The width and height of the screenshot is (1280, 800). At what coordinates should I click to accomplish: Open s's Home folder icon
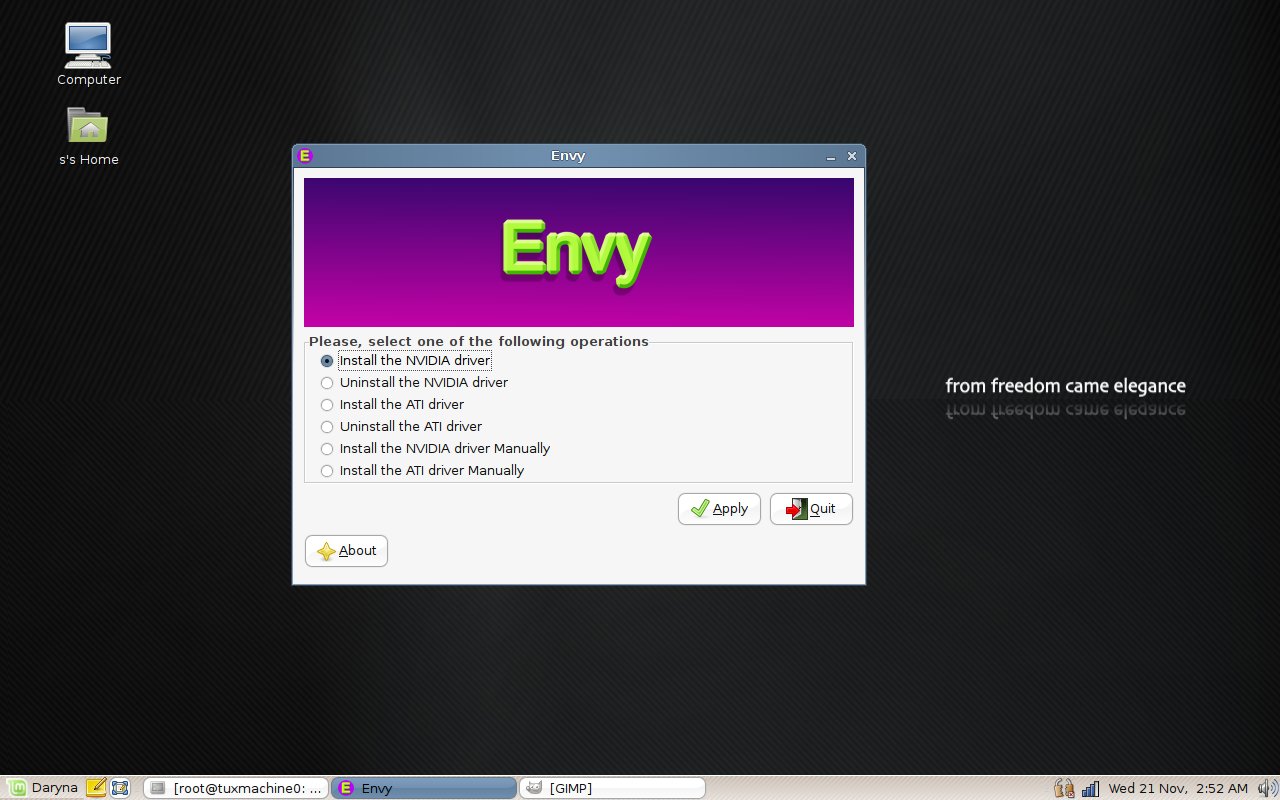88,136
